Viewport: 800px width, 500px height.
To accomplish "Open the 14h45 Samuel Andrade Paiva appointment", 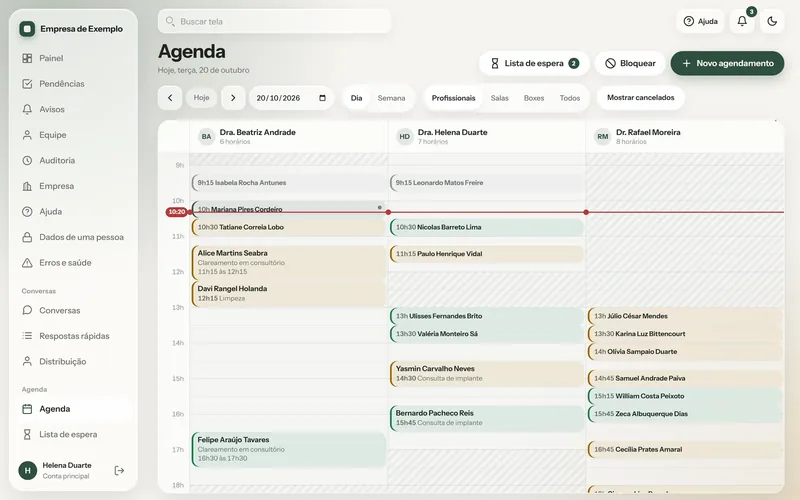I will 685,378.
